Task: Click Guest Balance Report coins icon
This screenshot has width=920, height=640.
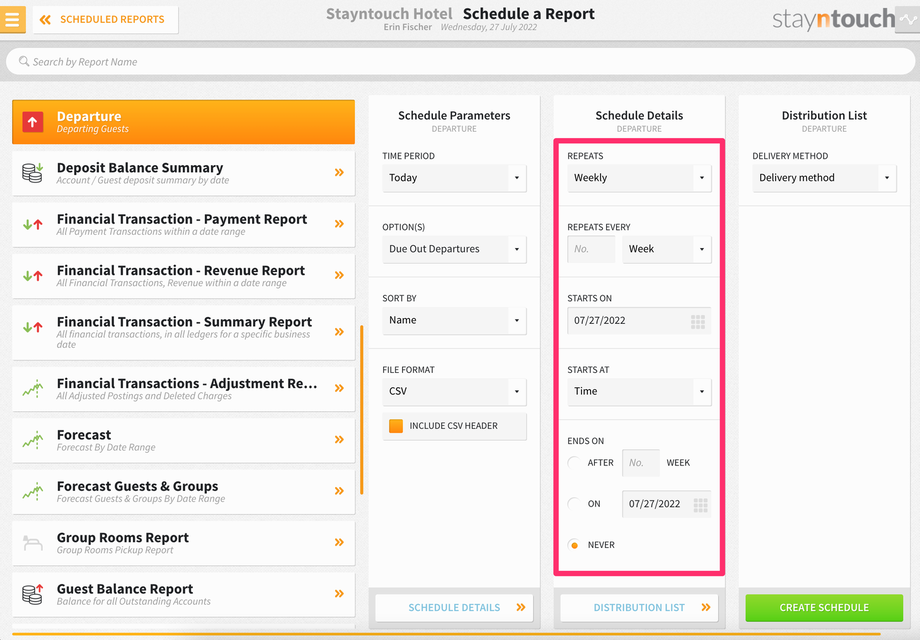Action: pos(33,594)
